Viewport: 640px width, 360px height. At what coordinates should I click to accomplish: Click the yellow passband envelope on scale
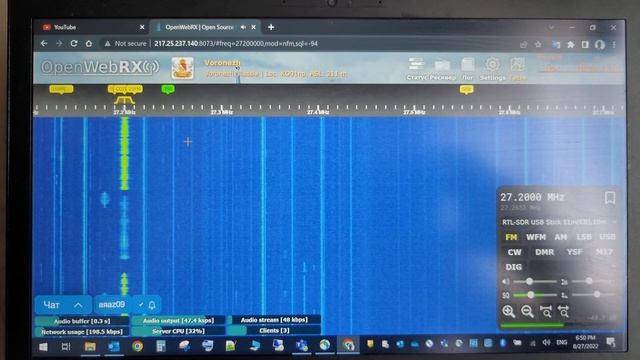124,100
